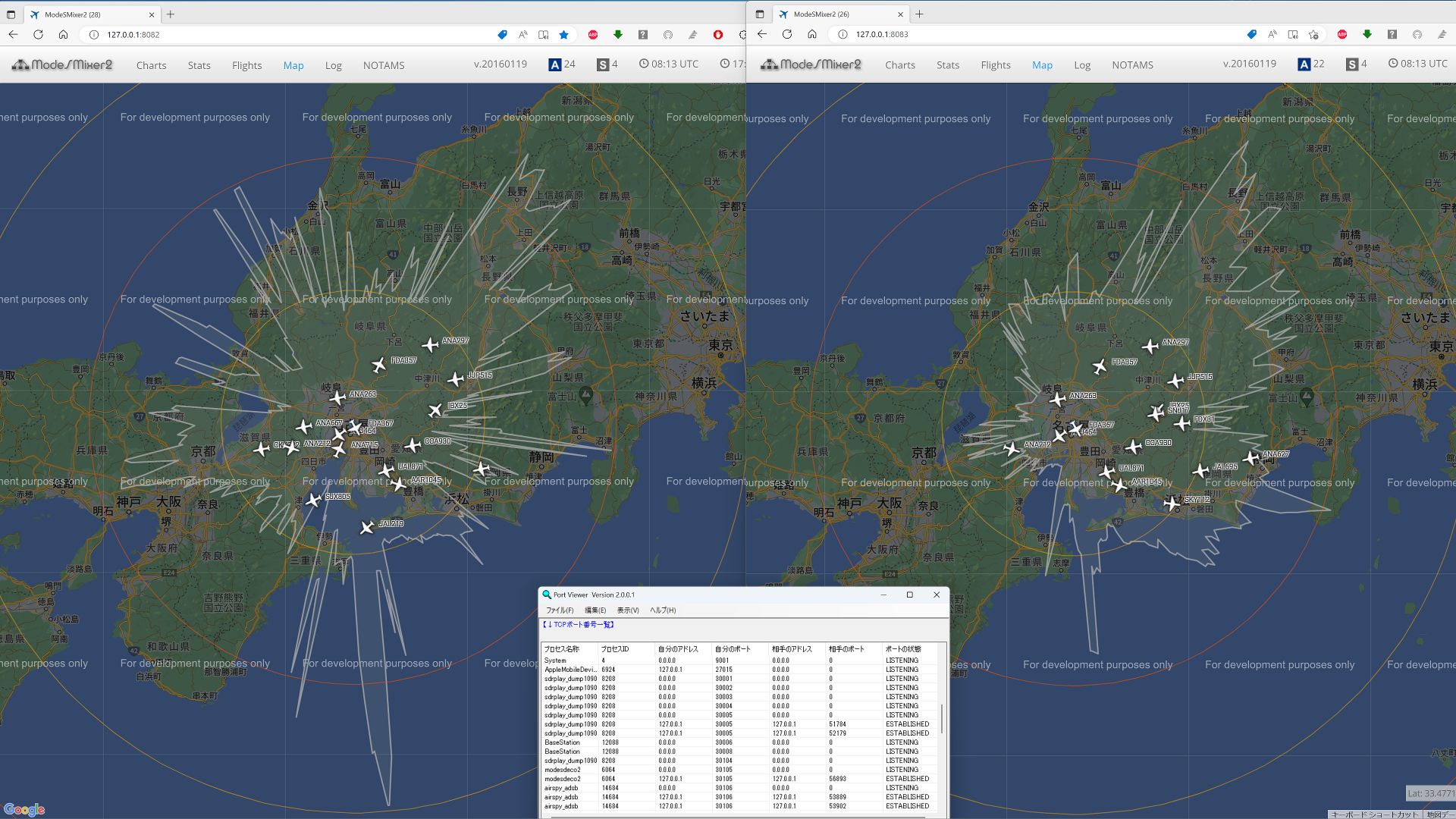This screenshot has width=1456, height=819.
Task: Open the Charts page in left window
Action: 151,65
